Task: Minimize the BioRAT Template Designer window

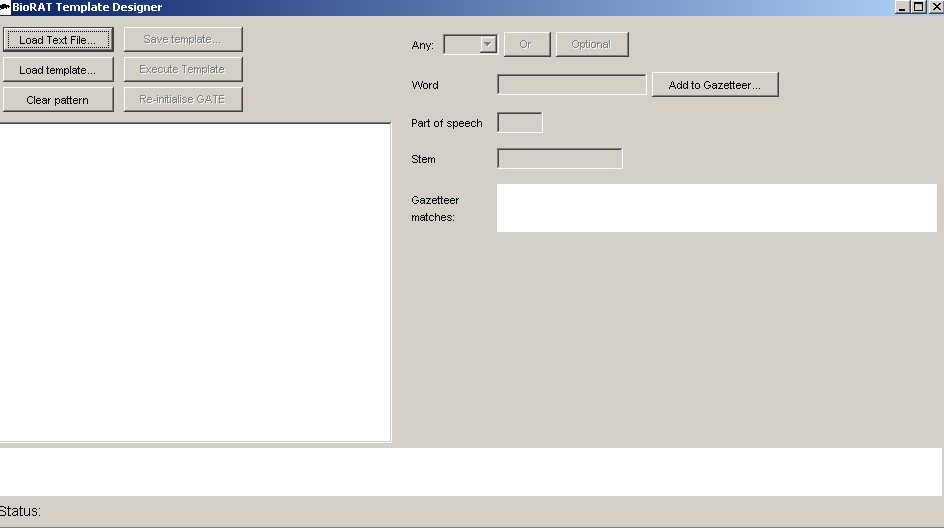Action: [x=902, y=7]
